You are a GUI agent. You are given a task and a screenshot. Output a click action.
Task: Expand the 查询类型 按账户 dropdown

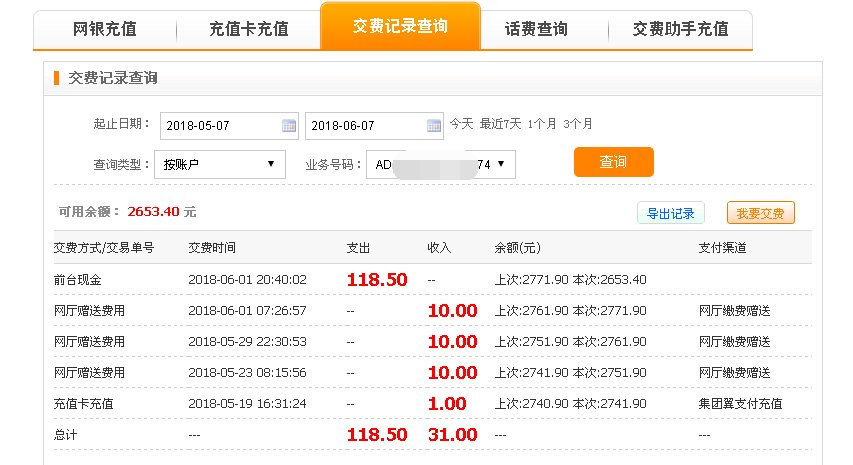220,164
